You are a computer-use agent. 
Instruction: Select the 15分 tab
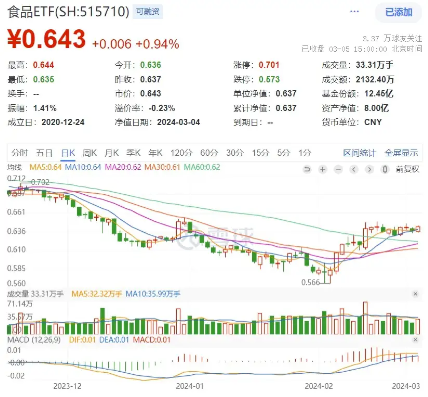tap(260, 153)
